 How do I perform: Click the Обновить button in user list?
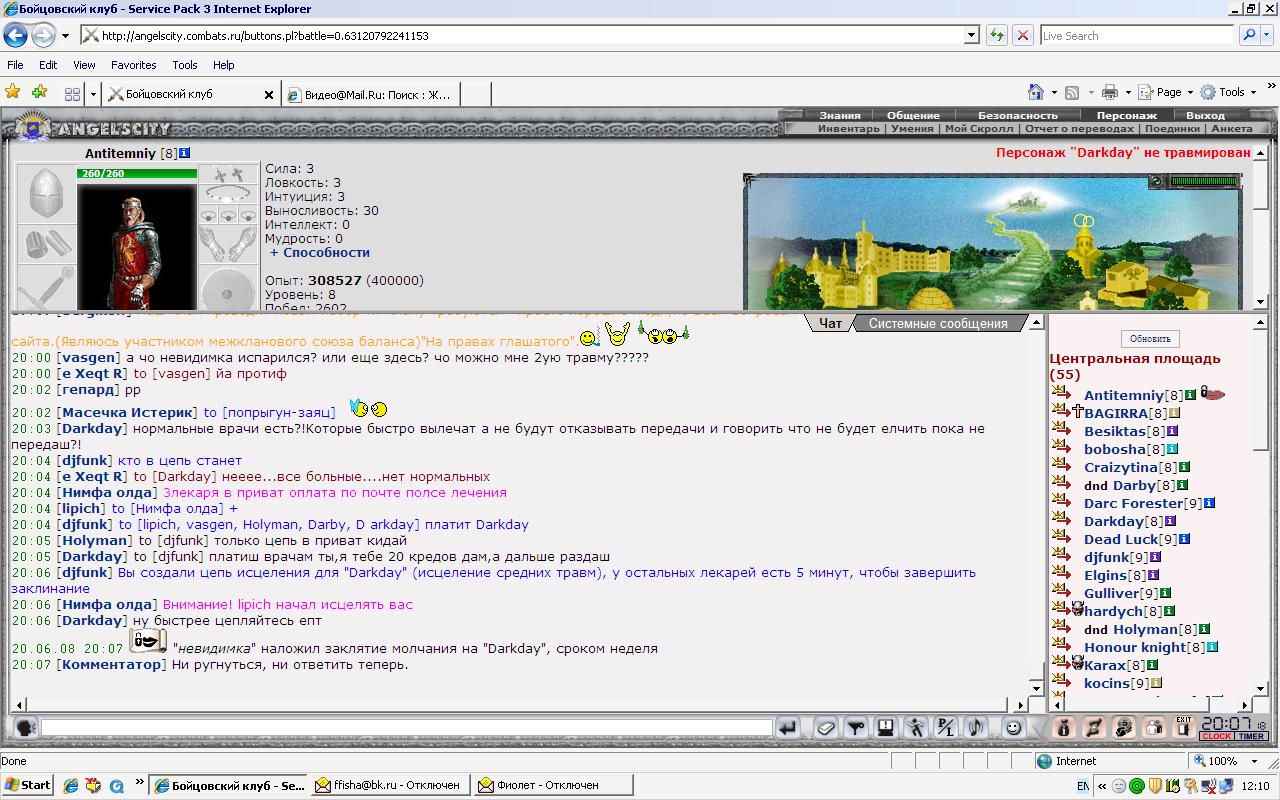coord(1150,339)
